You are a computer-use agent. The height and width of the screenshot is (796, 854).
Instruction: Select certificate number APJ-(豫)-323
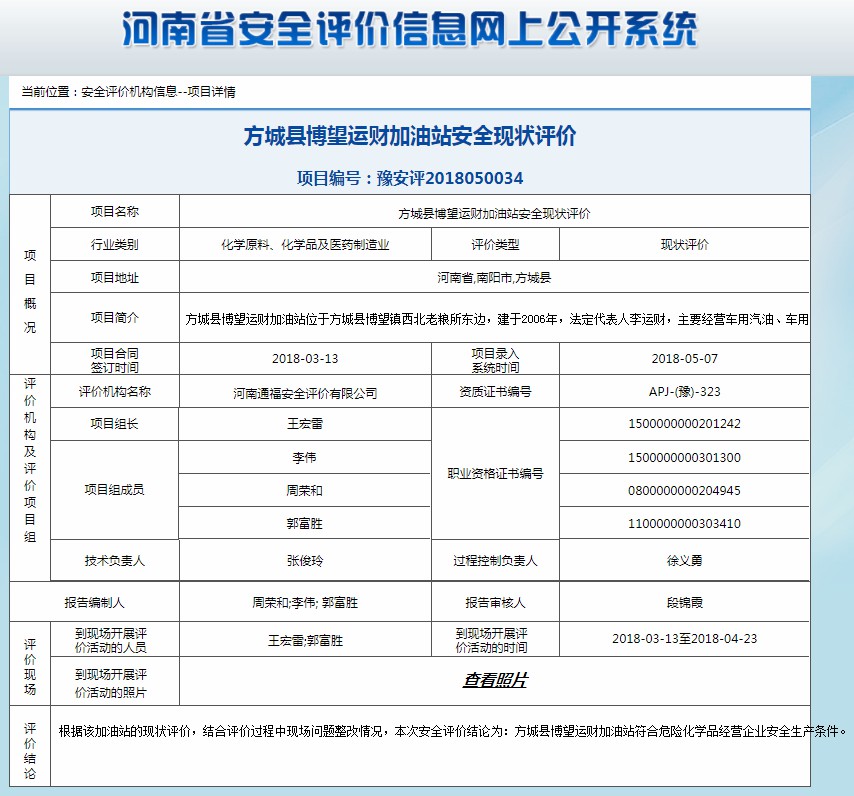(x=685, y=391)
